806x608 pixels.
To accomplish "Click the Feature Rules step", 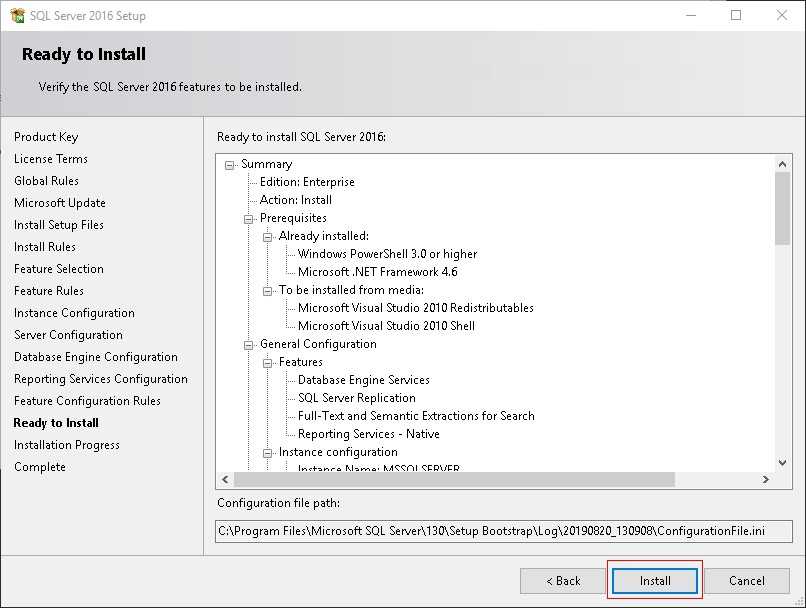I will 49,291.
